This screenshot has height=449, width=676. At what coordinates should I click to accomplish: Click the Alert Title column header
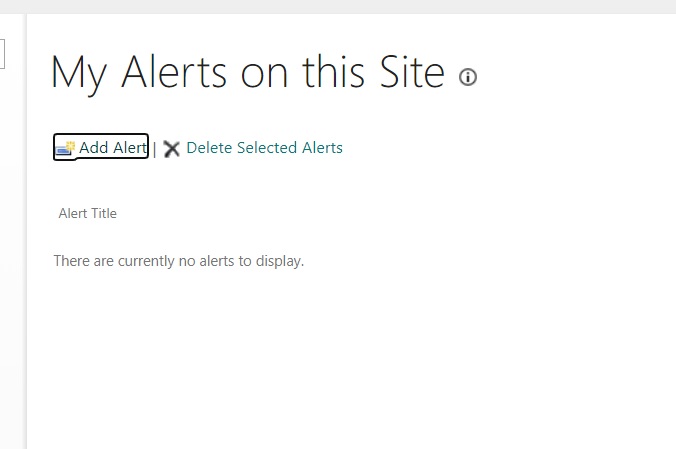pos(88,213)
